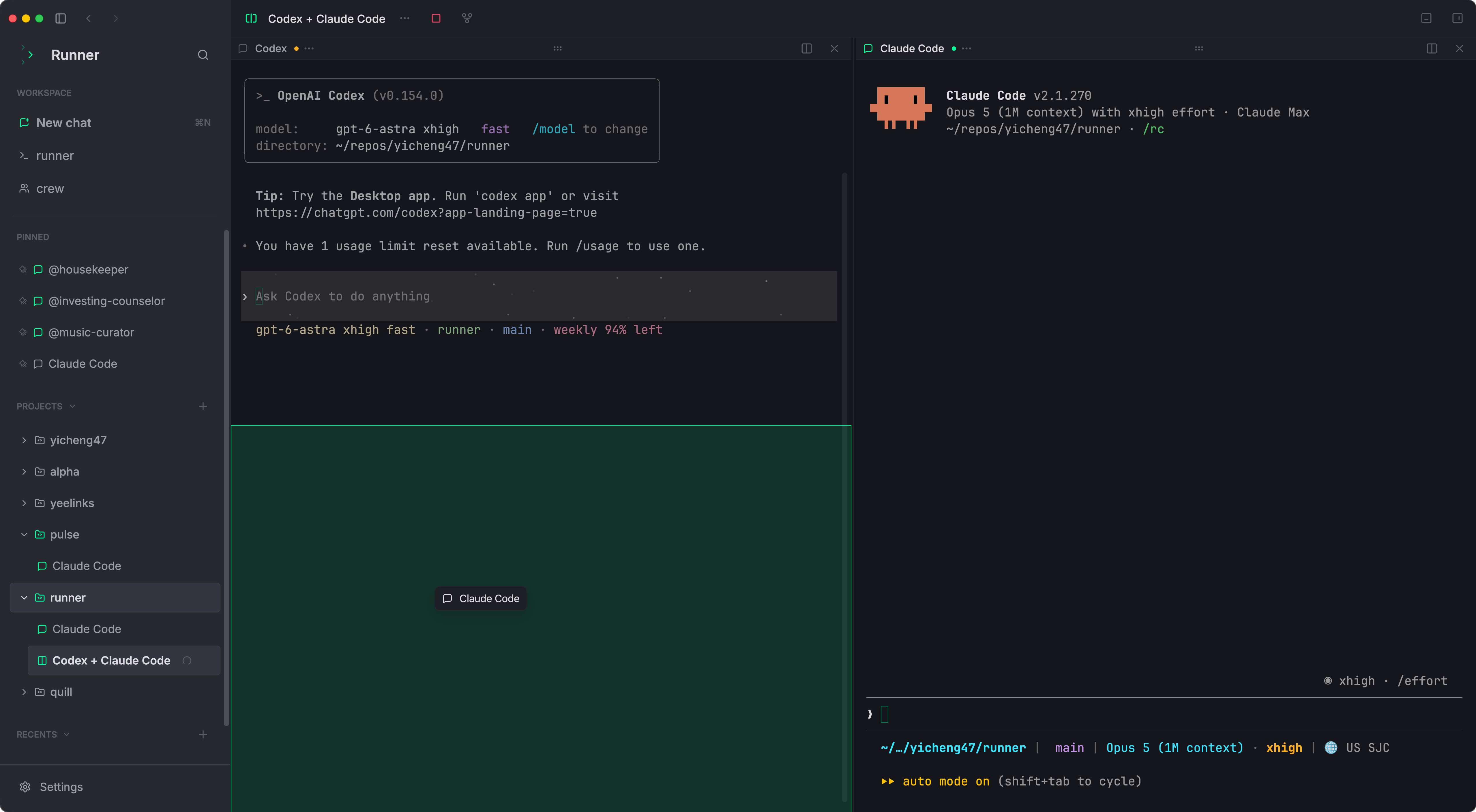
Task: Open search in the Runner sidebar
Action: [x=203, y=55]
